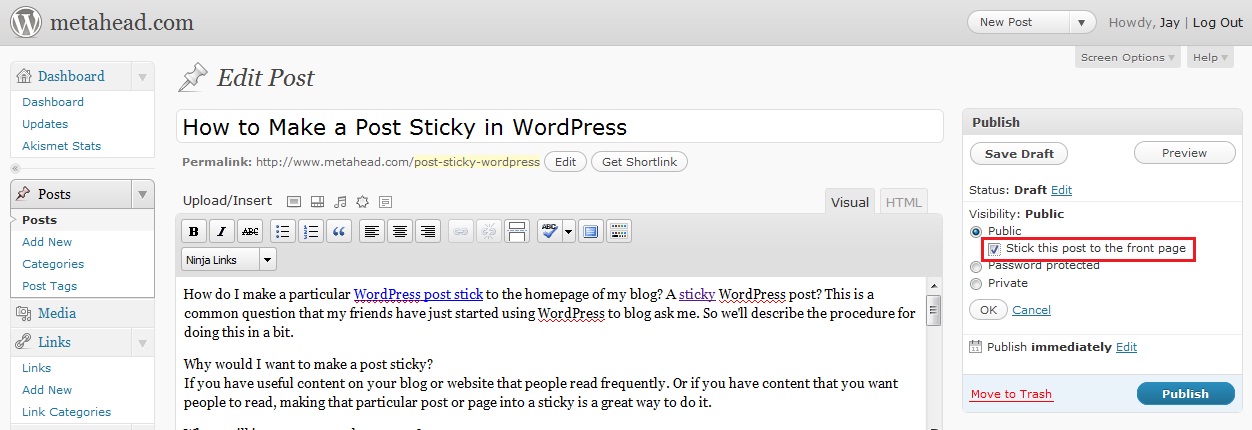
Task: Click the Preview button
Action: (x=1184, y=153)
